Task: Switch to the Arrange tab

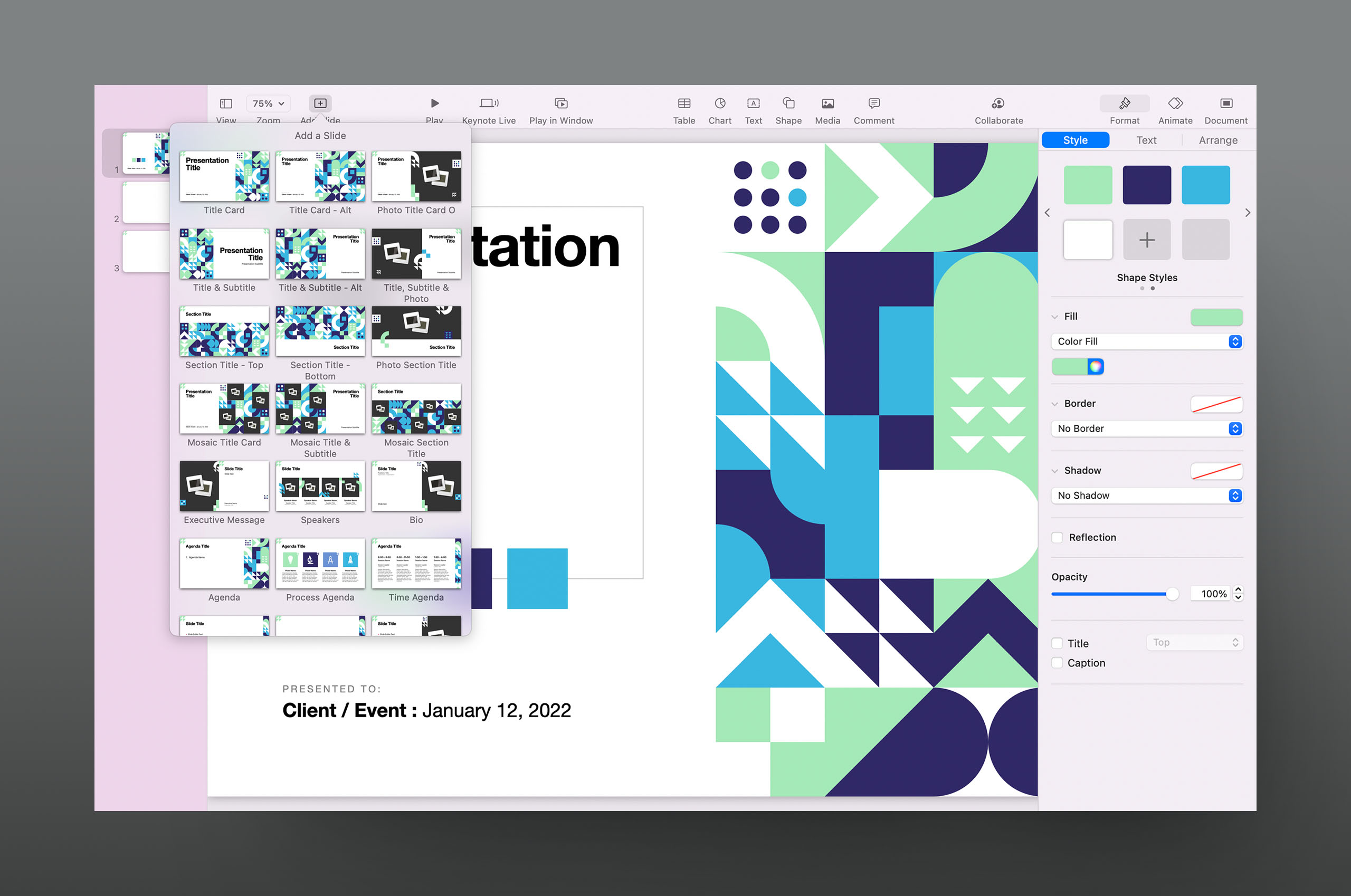Action: (x=1217, y=140)
